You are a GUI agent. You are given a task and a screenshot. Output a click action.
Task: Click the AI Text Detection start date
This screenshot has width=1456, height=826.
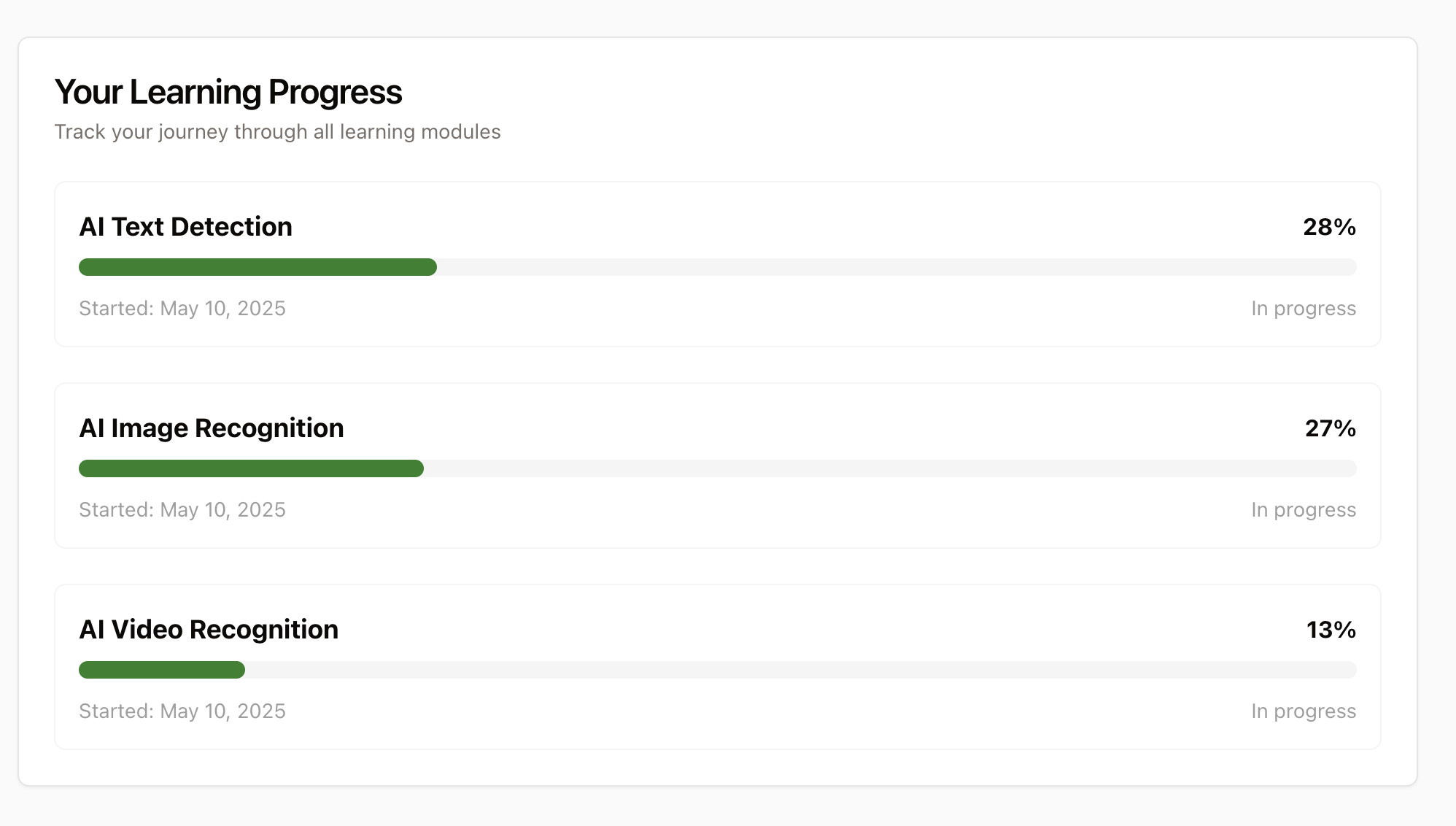(182, 309)
